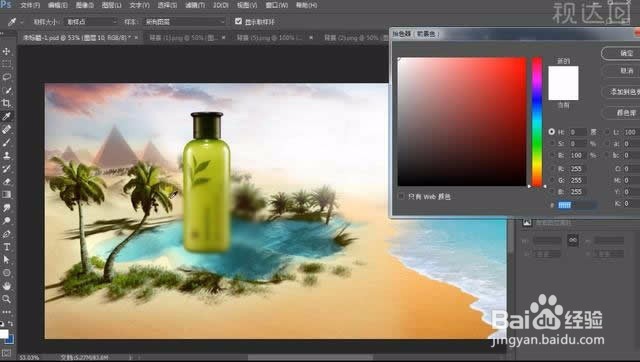
Task: Open the 图层(L) menu
Action: point(111,5)
